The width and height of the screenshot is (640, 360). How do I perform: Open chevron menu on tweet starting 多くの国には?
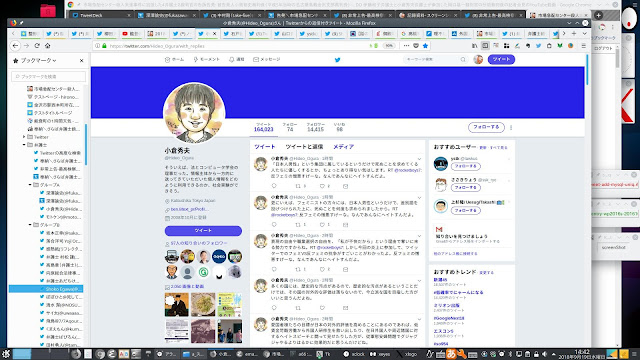pos(419,281)
